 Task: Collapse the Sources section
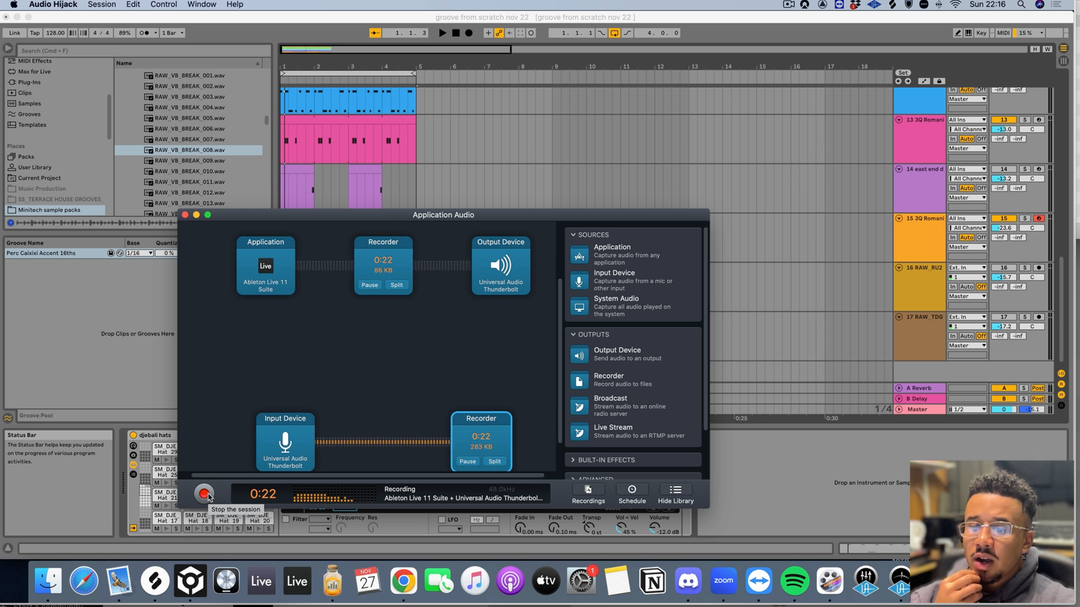pos(574,235)
